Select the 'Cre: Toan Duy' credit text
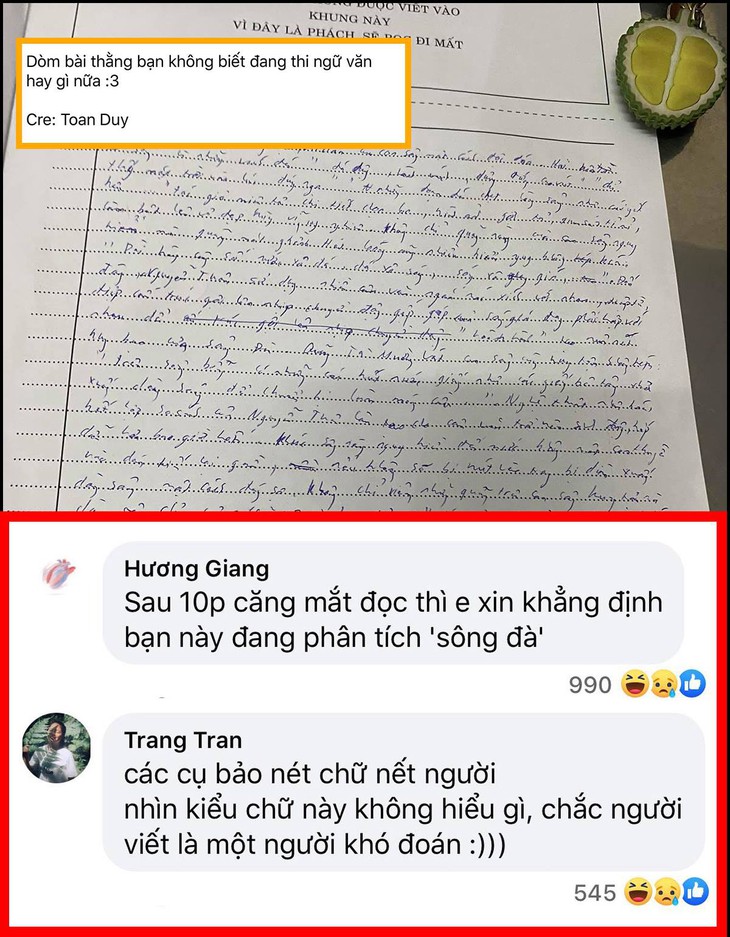Screen dimensions: 730x937 click(77, 120)
